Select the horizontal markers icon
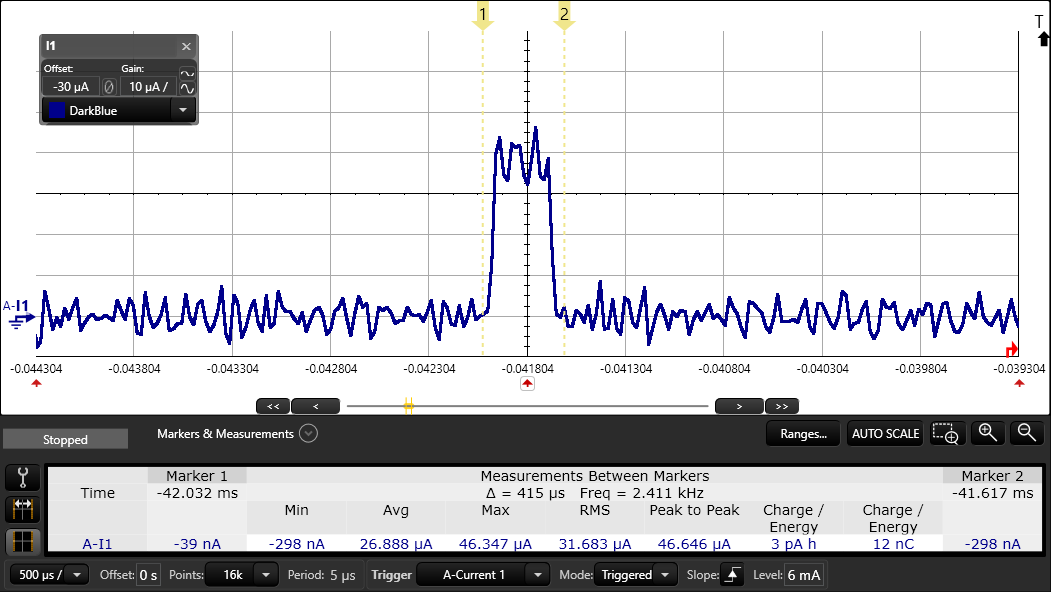This screenshot has width=1051, height=592. 22,509
